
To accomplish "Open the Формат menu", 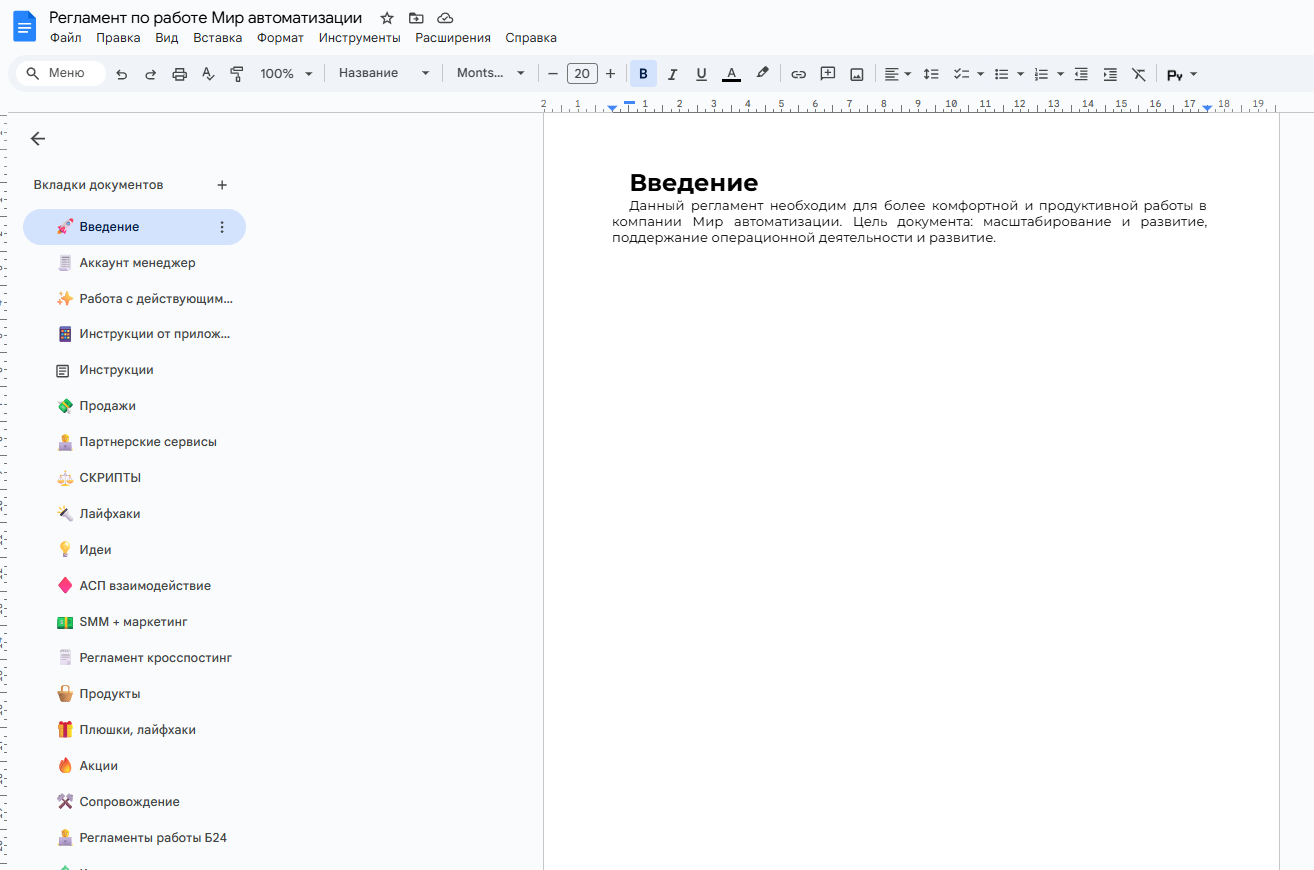I will click(281, 38).
